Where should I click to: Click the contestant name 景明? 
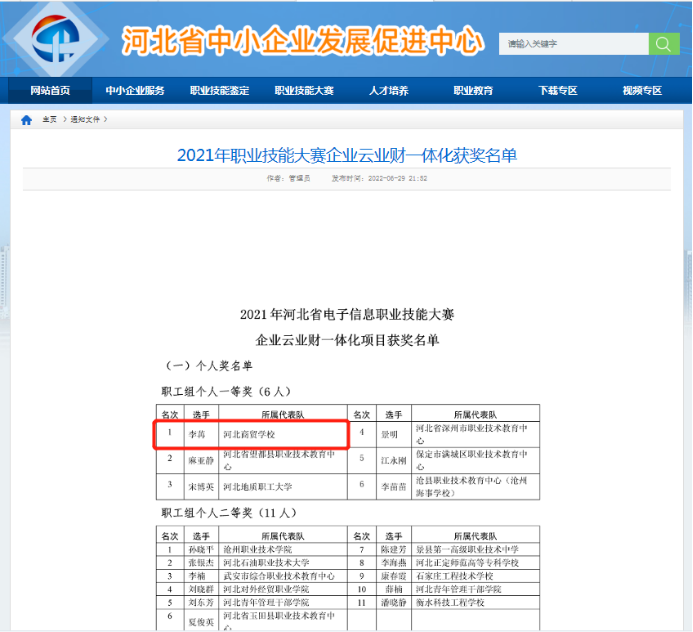(x=389, y=434)
